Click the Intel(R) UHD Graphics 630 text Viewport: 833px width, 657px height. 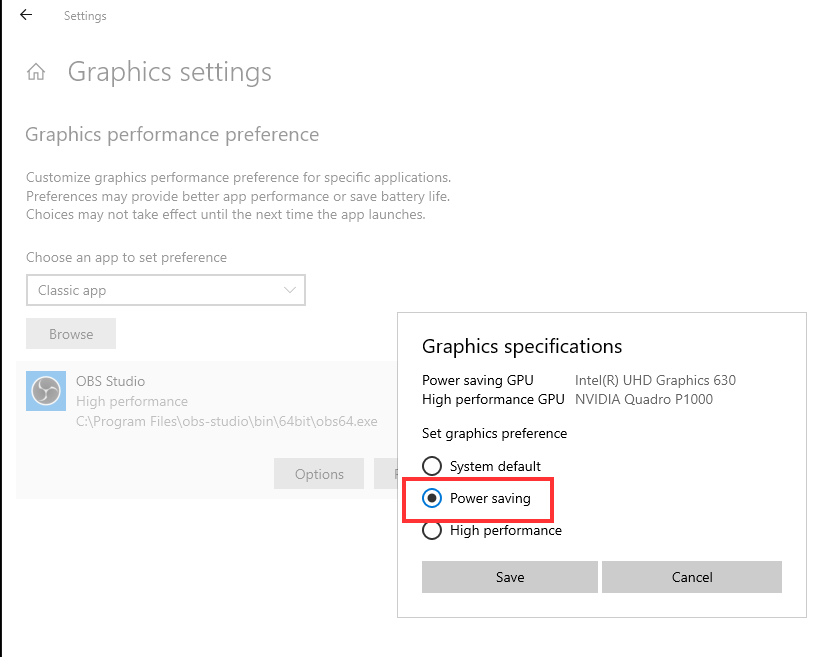[655, 380]
